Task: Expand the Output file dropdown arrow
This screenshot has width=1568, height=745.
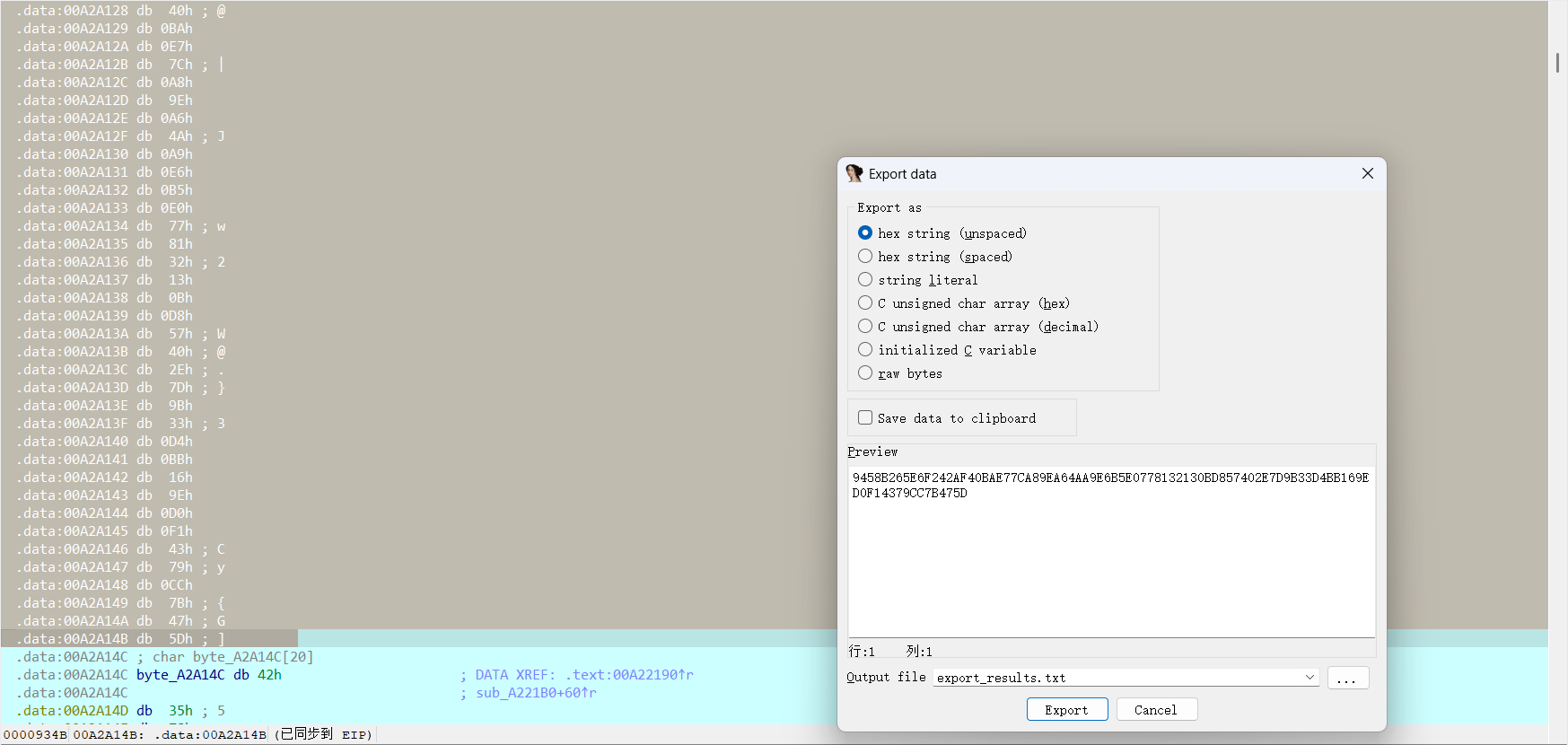Action: pos(1310,678)
